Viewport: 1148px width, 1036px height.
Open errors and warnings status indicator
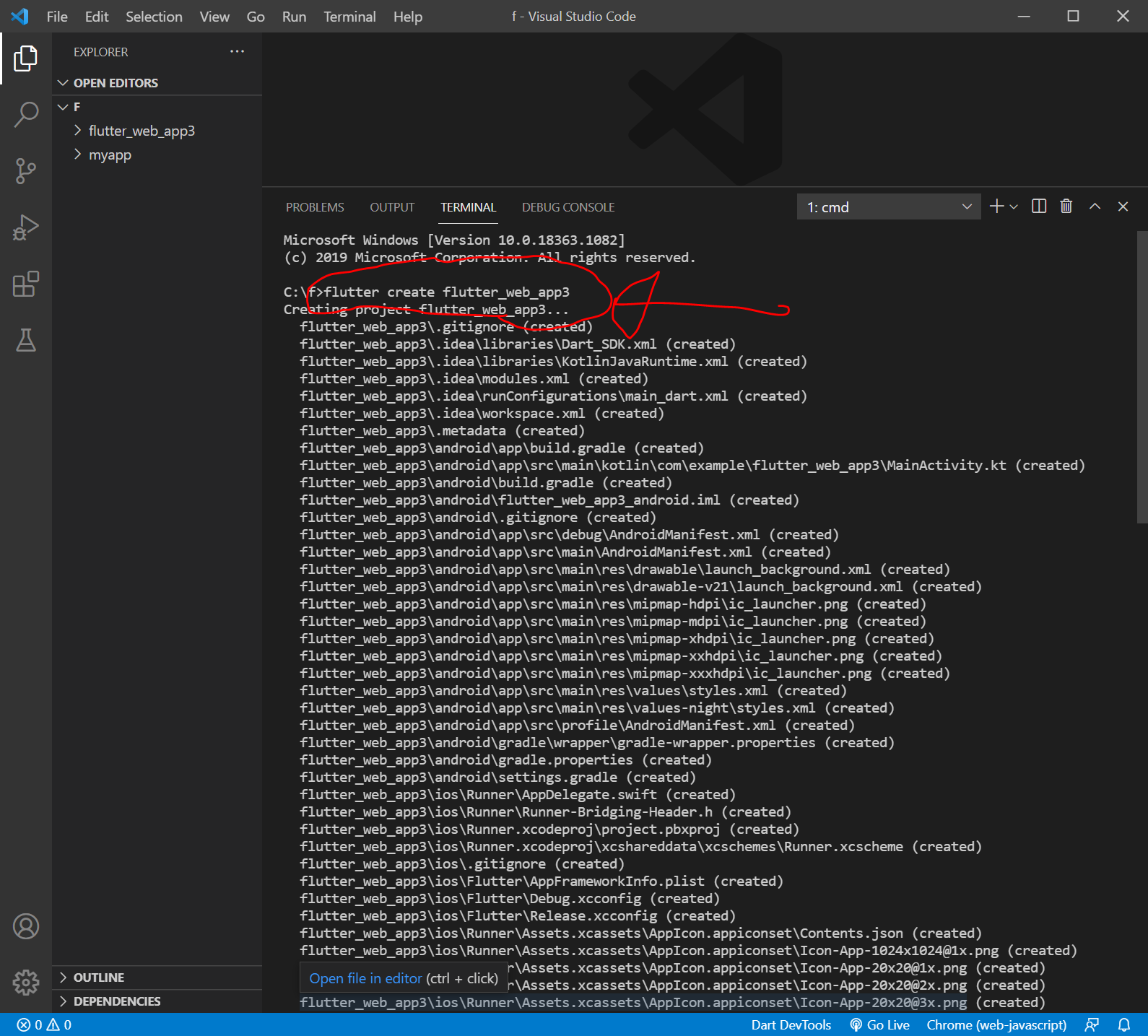45,1024
